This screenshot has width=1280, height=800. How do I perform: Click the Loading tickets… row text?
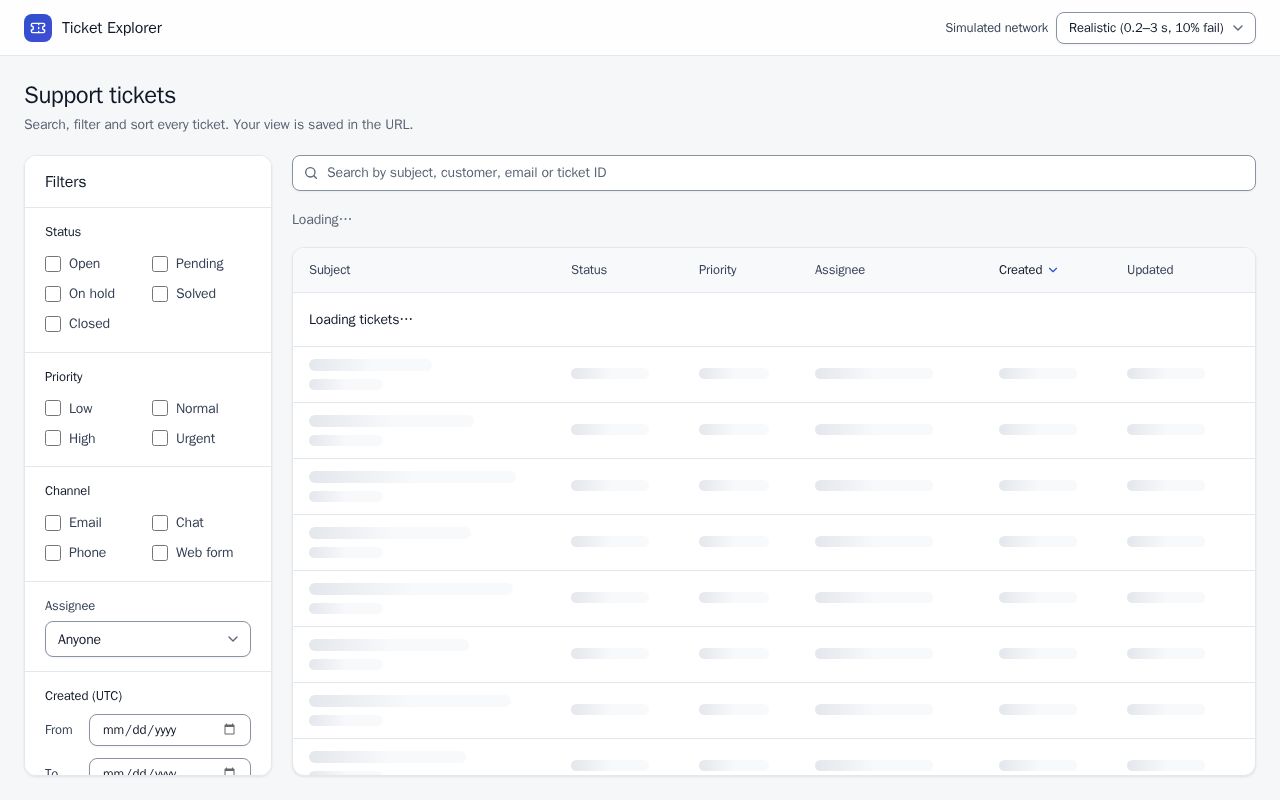(x=361, y=320)
